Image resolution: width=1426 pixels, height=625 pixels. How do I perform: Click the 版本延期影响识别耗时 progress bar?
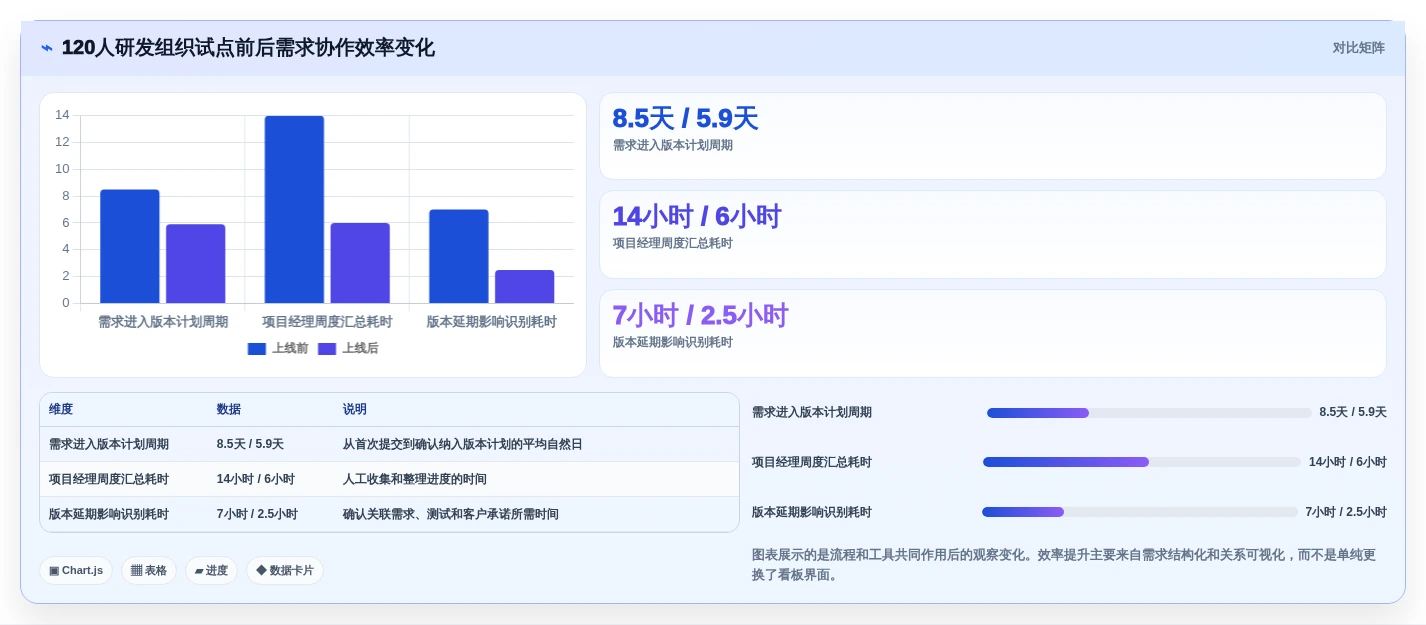[x=1140, y=512]
